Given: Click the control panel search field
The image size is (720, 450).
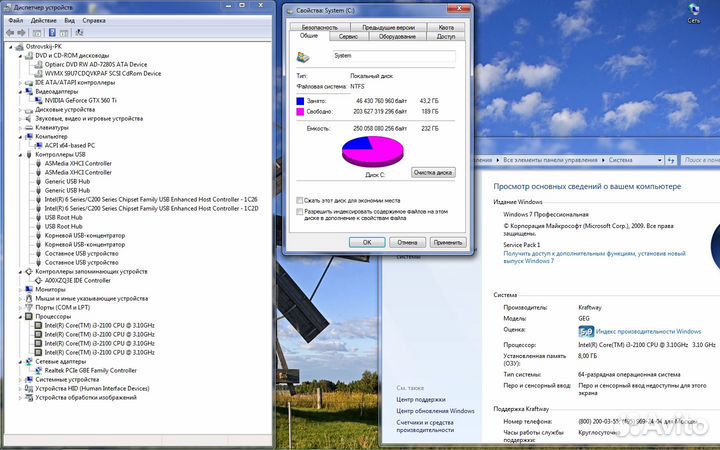Looking at the screenshot, I should coord(700,160).
